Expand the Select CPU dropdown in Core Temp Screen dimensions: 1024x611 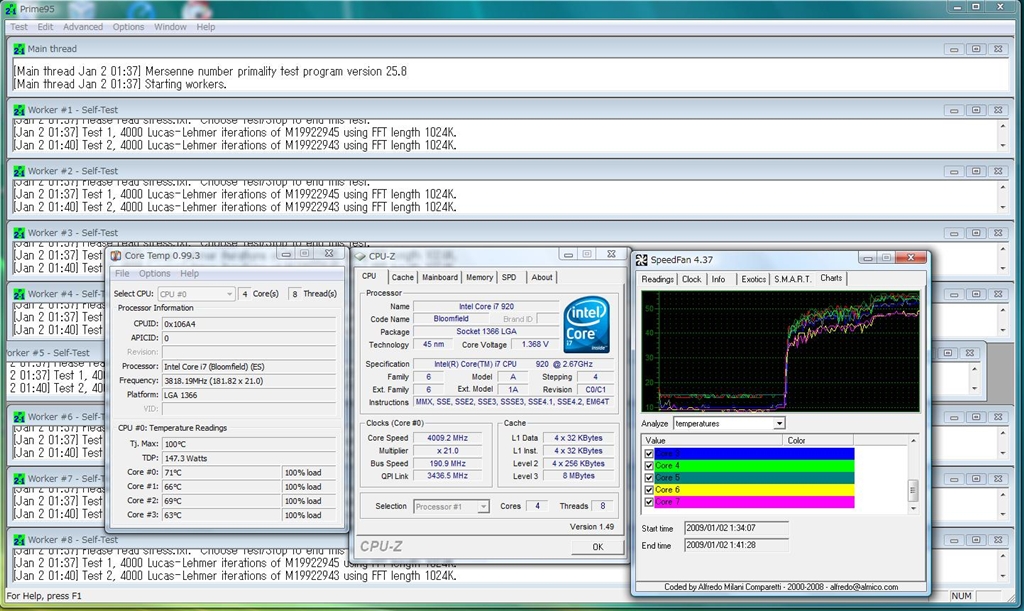[229, 294]
